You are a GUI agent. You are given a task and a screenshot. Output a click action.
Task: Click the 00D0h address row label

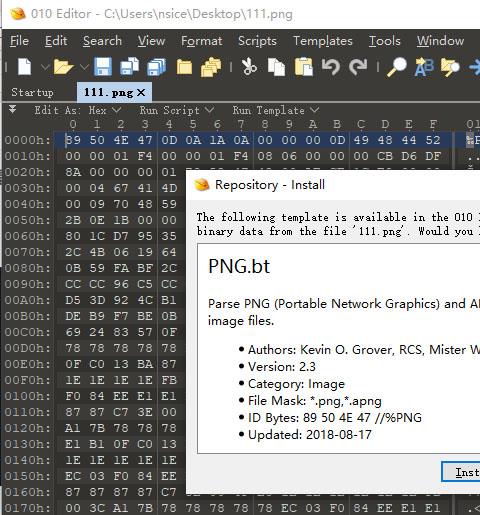click(x=28, y=348)
